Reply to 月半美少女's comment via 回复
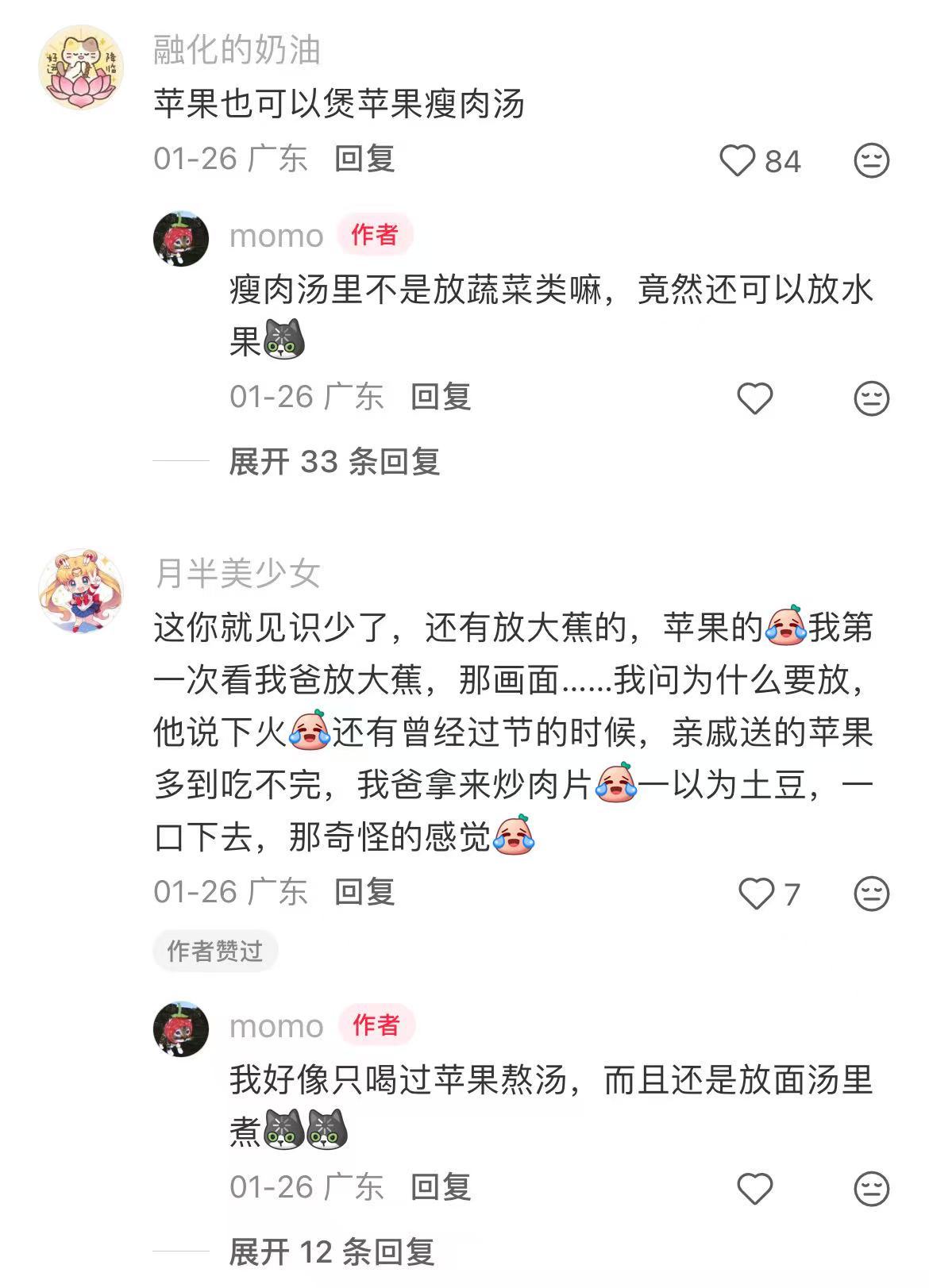Viewport: 929px width, 1288px height. coord(364,892)
